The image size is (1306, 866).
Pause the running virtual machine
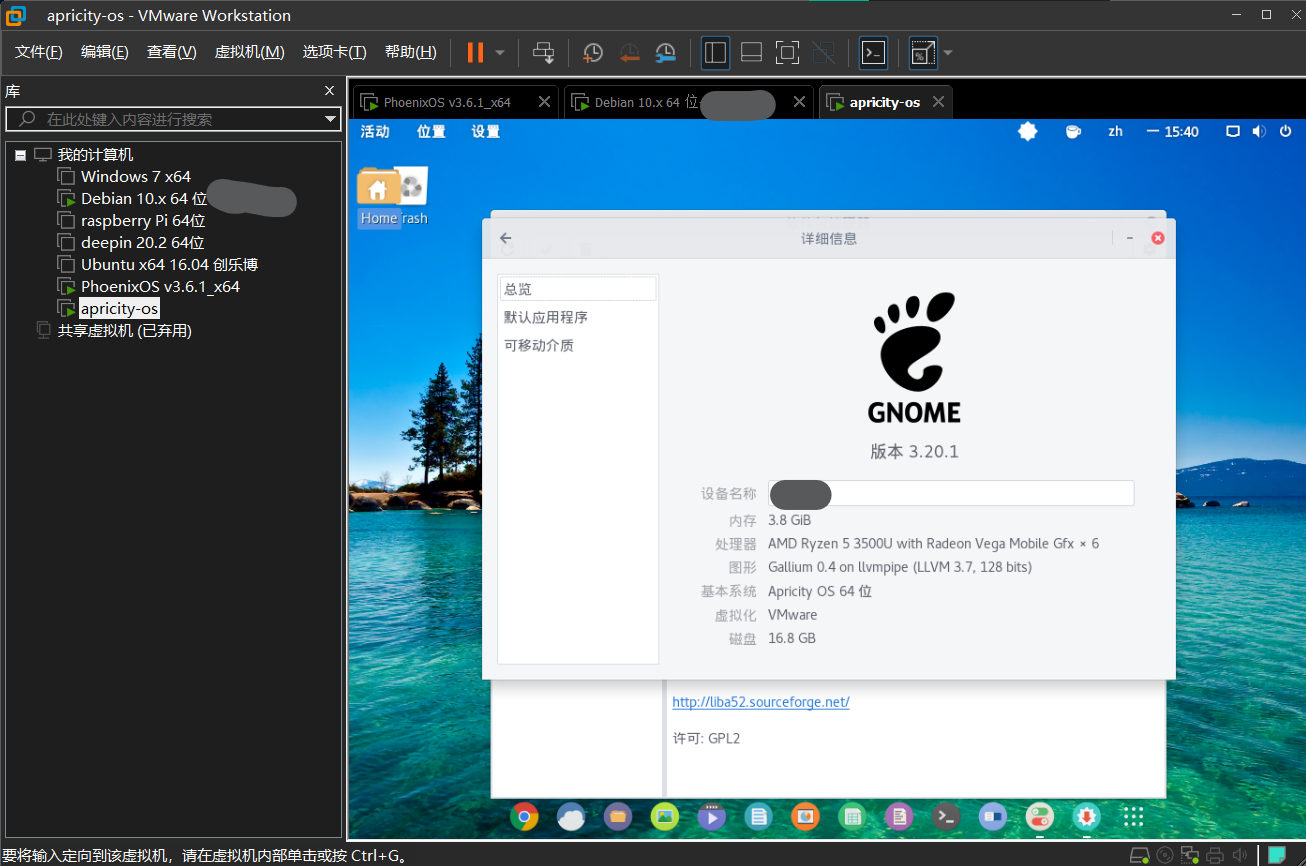(x=475, y=53)
